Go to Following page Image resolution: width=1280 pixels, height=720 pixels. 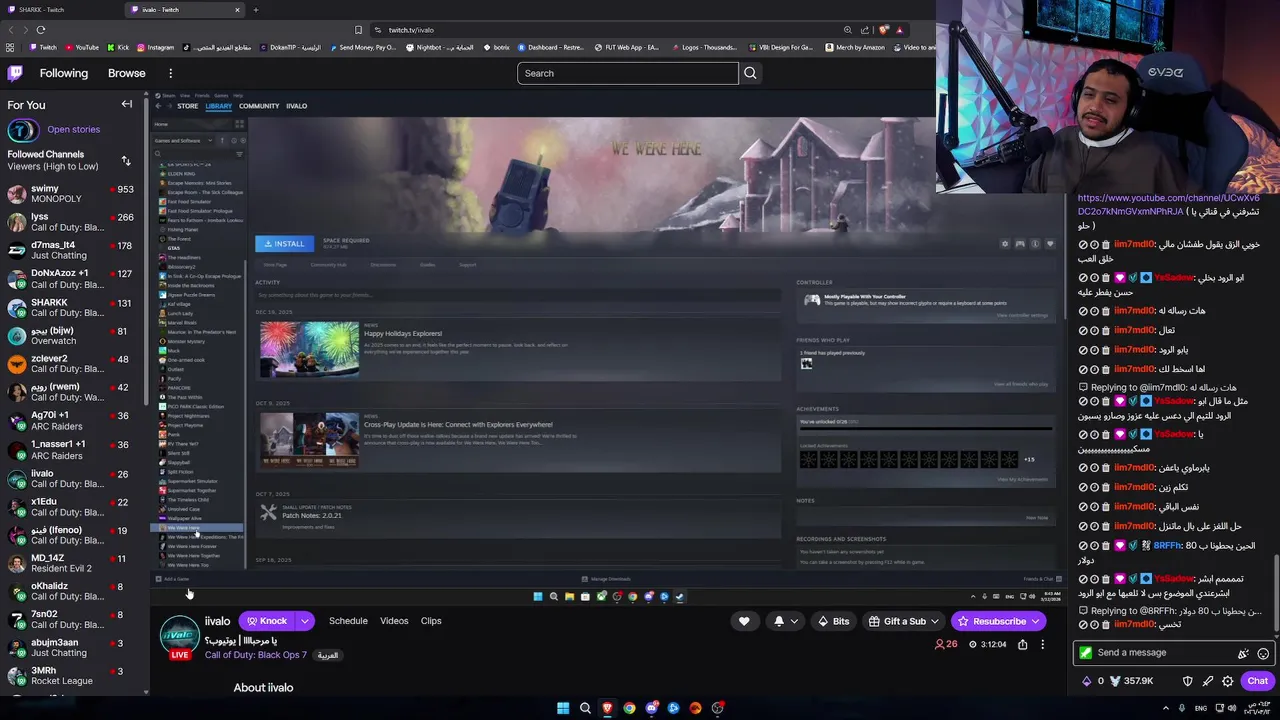64,73
